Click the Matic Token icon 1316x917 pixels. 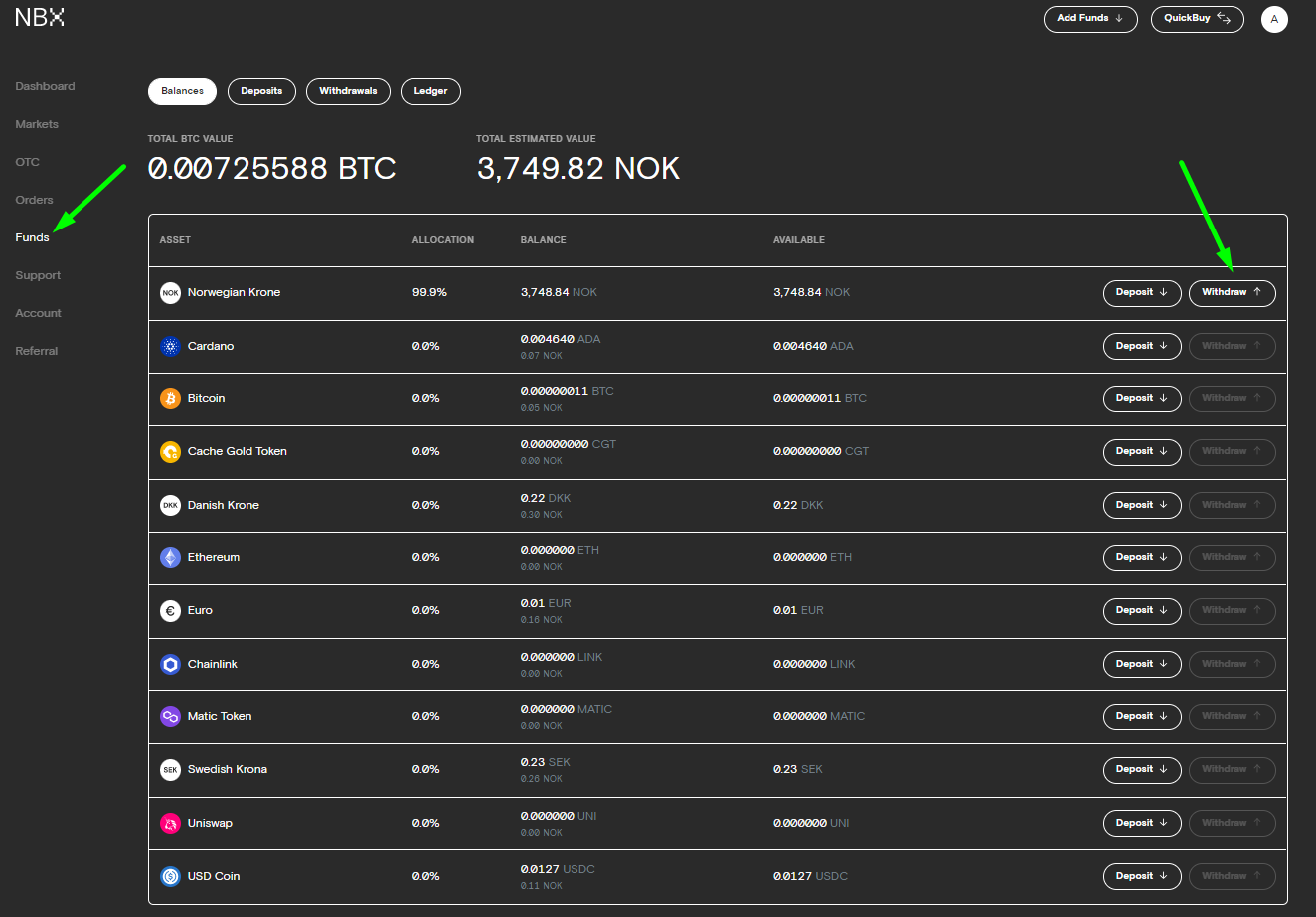[x=170, y=716]
